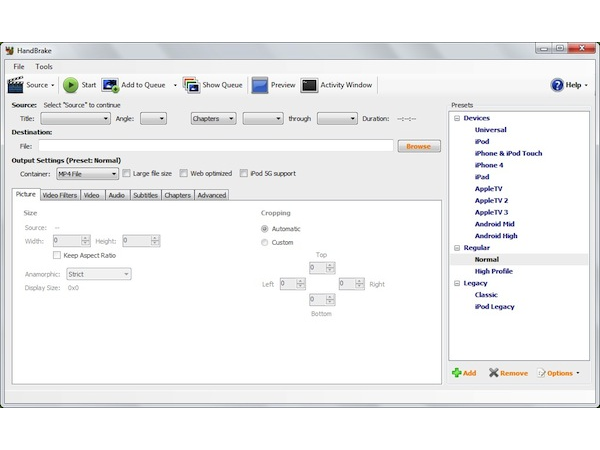
Task: Select Custom cropping radio button
Action: click(x=264, y=243)
